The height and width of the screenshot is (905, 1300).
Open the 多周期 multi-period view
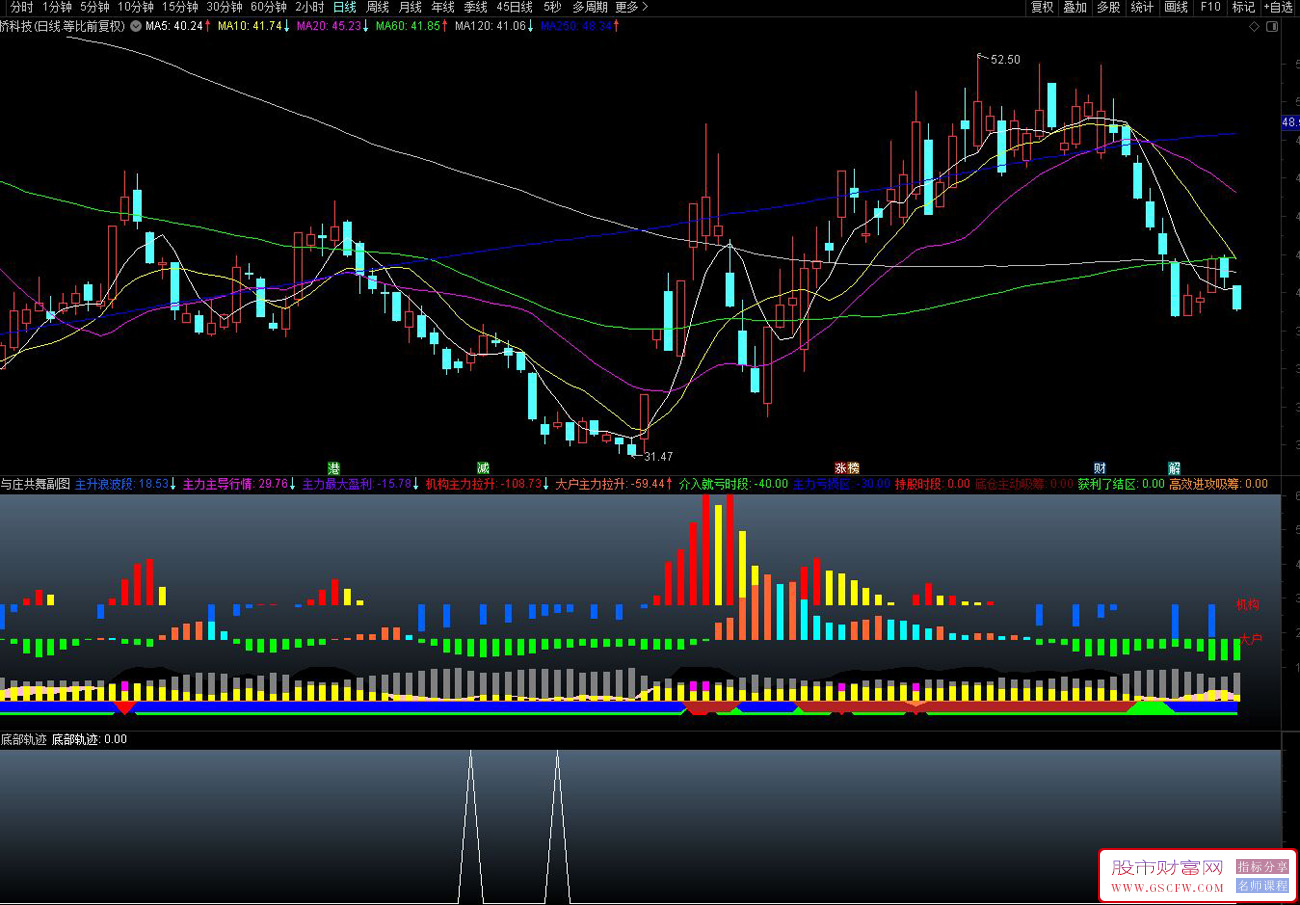(590, 7)
